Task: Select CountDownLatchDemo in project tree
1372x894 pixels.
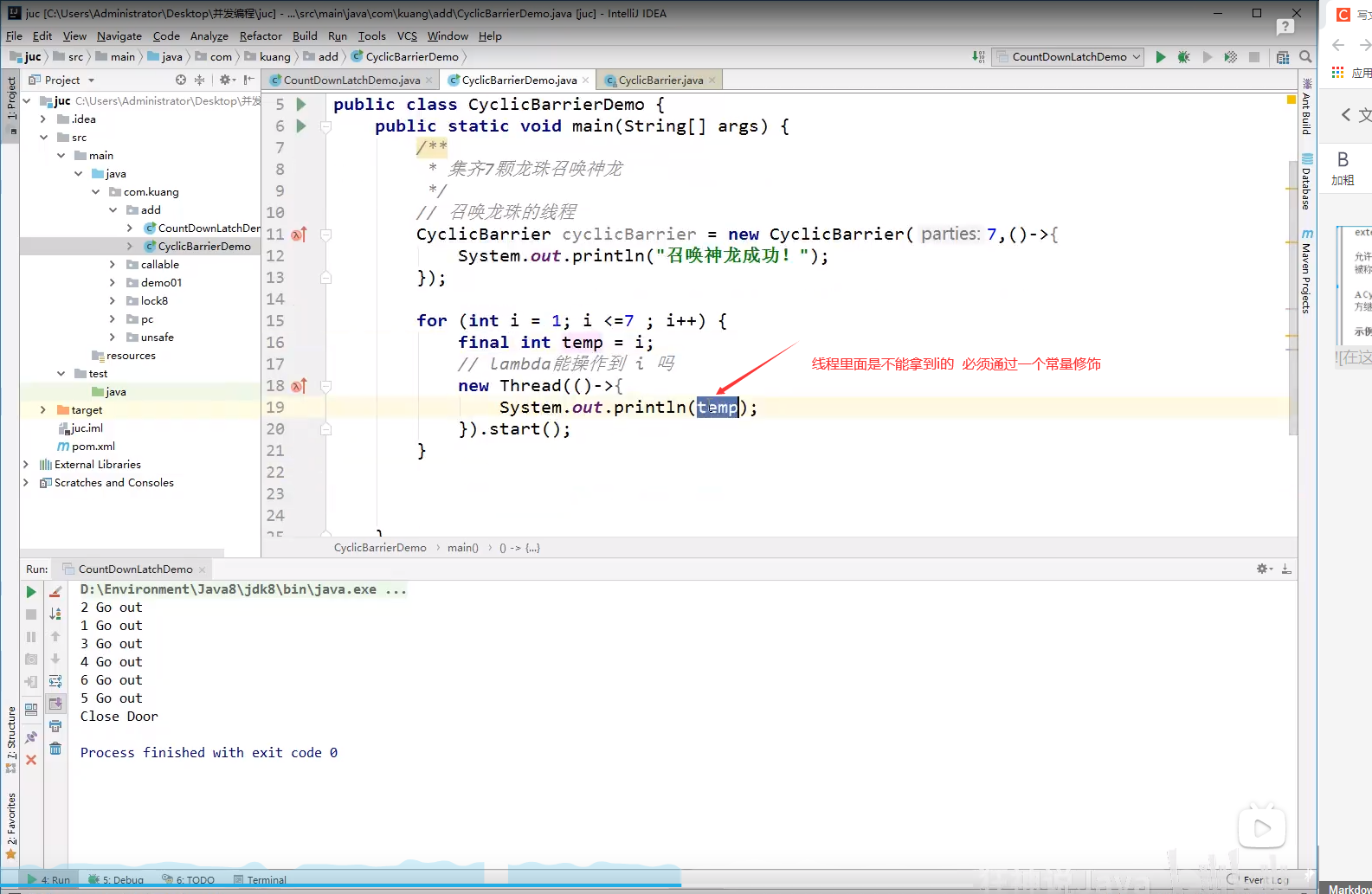Action: (209, 228)
